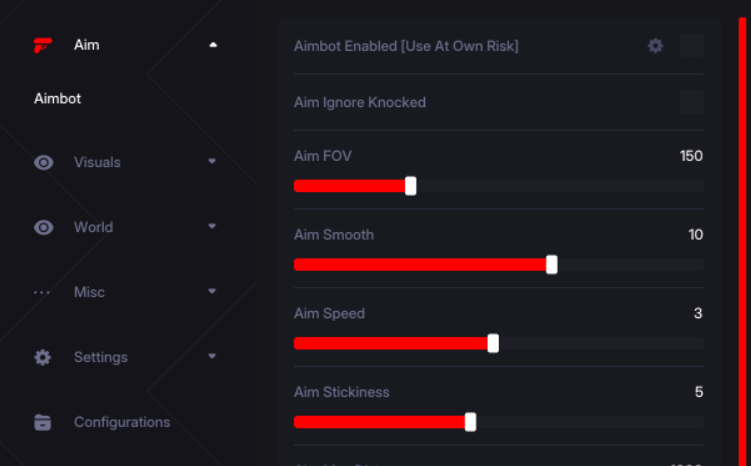Click the red Aim logo icon
The height and width of the screenshot is (466, 751).
(43, 45)
